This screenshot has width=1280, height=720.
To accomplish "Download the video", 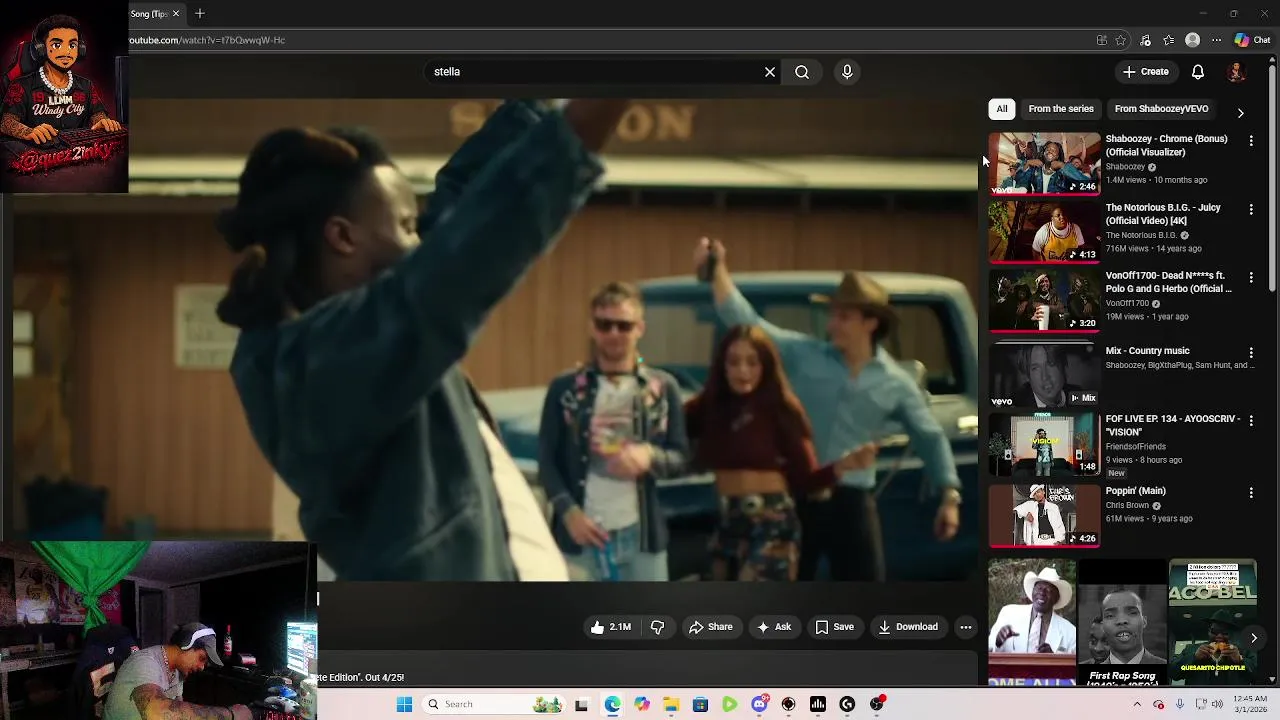I will (x=908, y=627).
